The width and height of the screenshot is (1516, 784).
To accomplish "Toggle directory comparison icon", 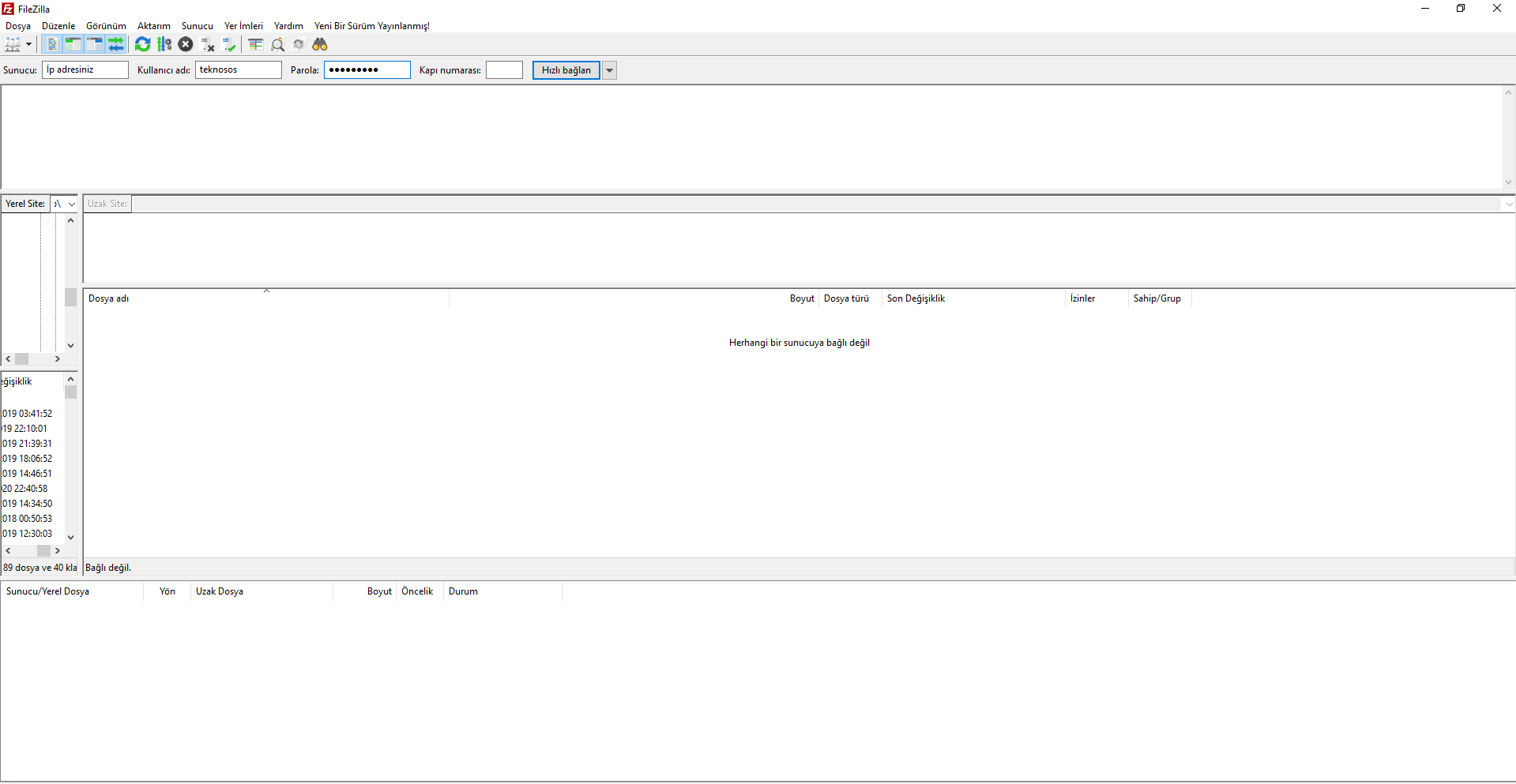I will point(277,44).
